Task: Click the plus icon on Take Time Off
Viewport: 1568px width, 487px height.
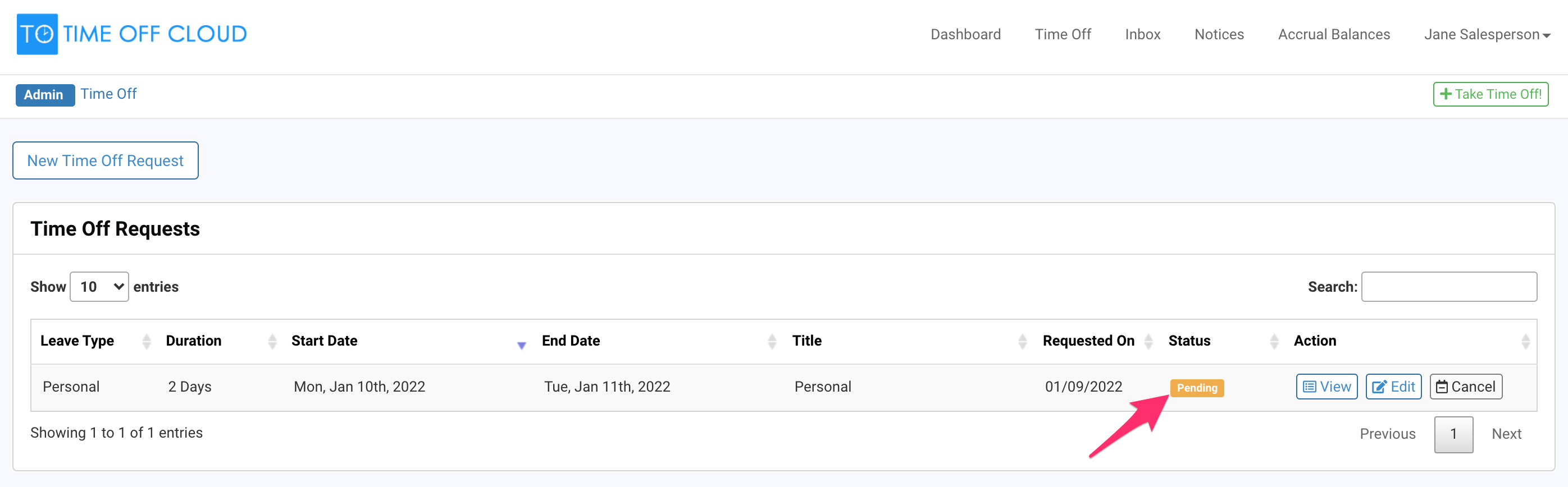Action: pyautogui.click(x=1447, y=94)
